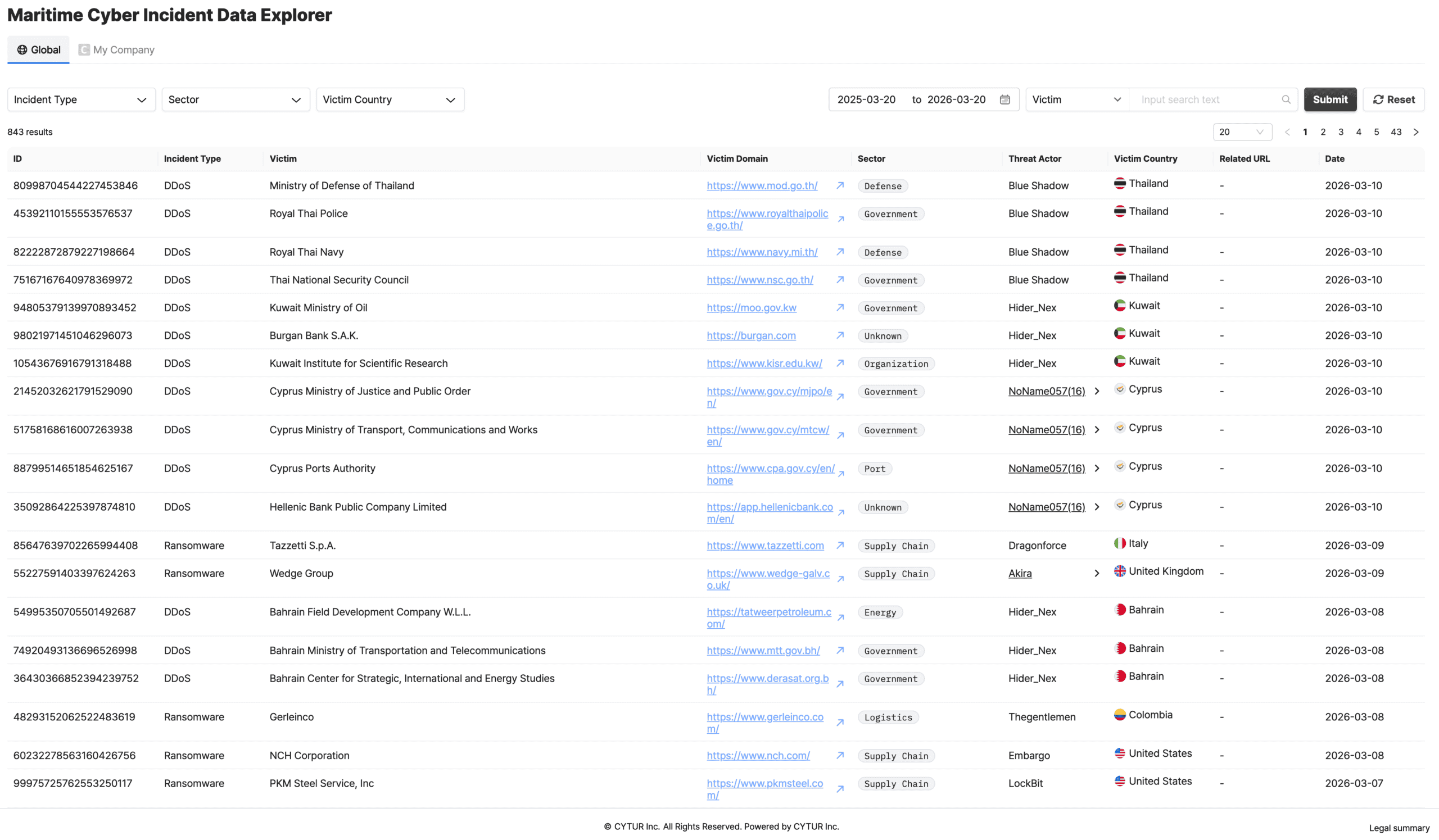Click external link arrow for navy.mi.th
The width and height of the screenshot is (1439, 840).
(840, 252)
